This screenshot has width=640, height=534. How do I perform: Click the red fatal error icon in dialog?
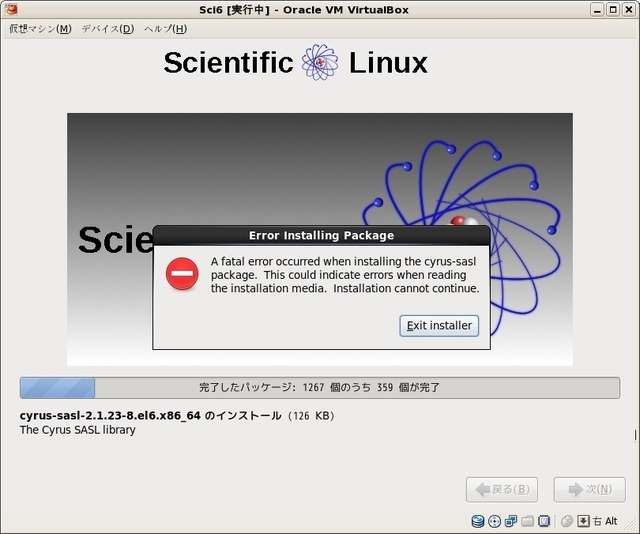(x=182, y=274)
